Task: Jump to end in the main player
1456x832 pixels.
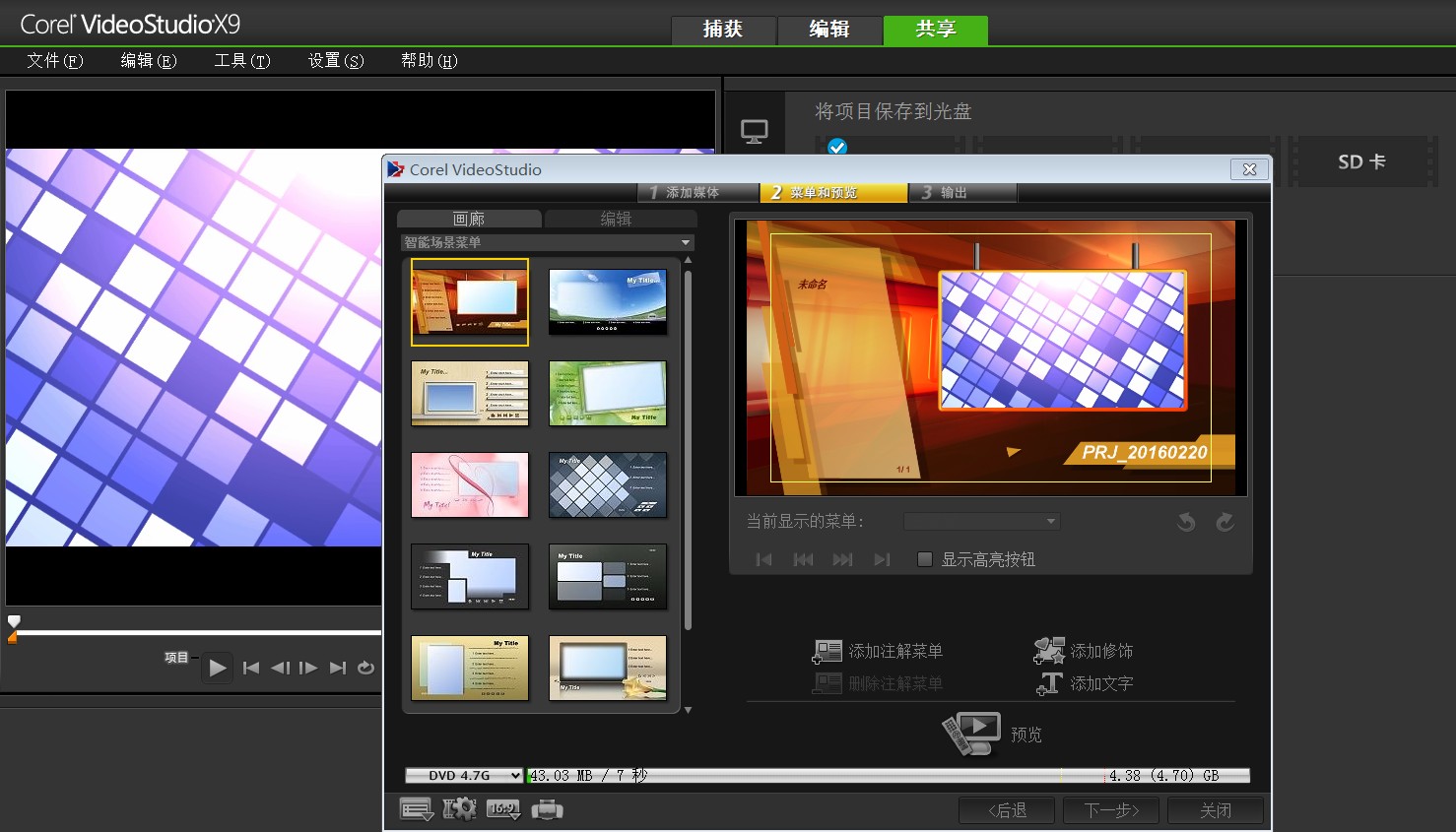Action: [338, 668]
